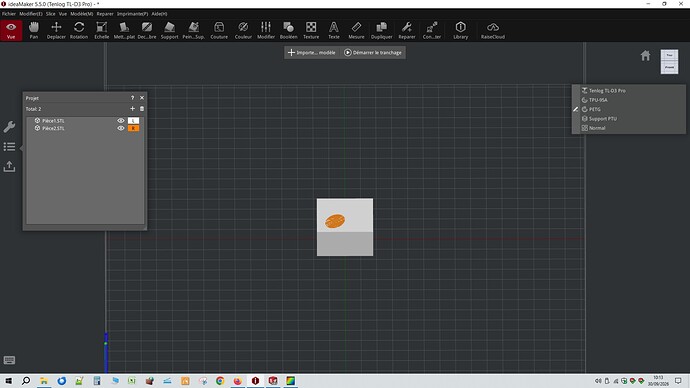The image size is (690, 388).
Task: Open File Explorer from the taskbar
Action: pyautogui.click(x=44, y=381)
